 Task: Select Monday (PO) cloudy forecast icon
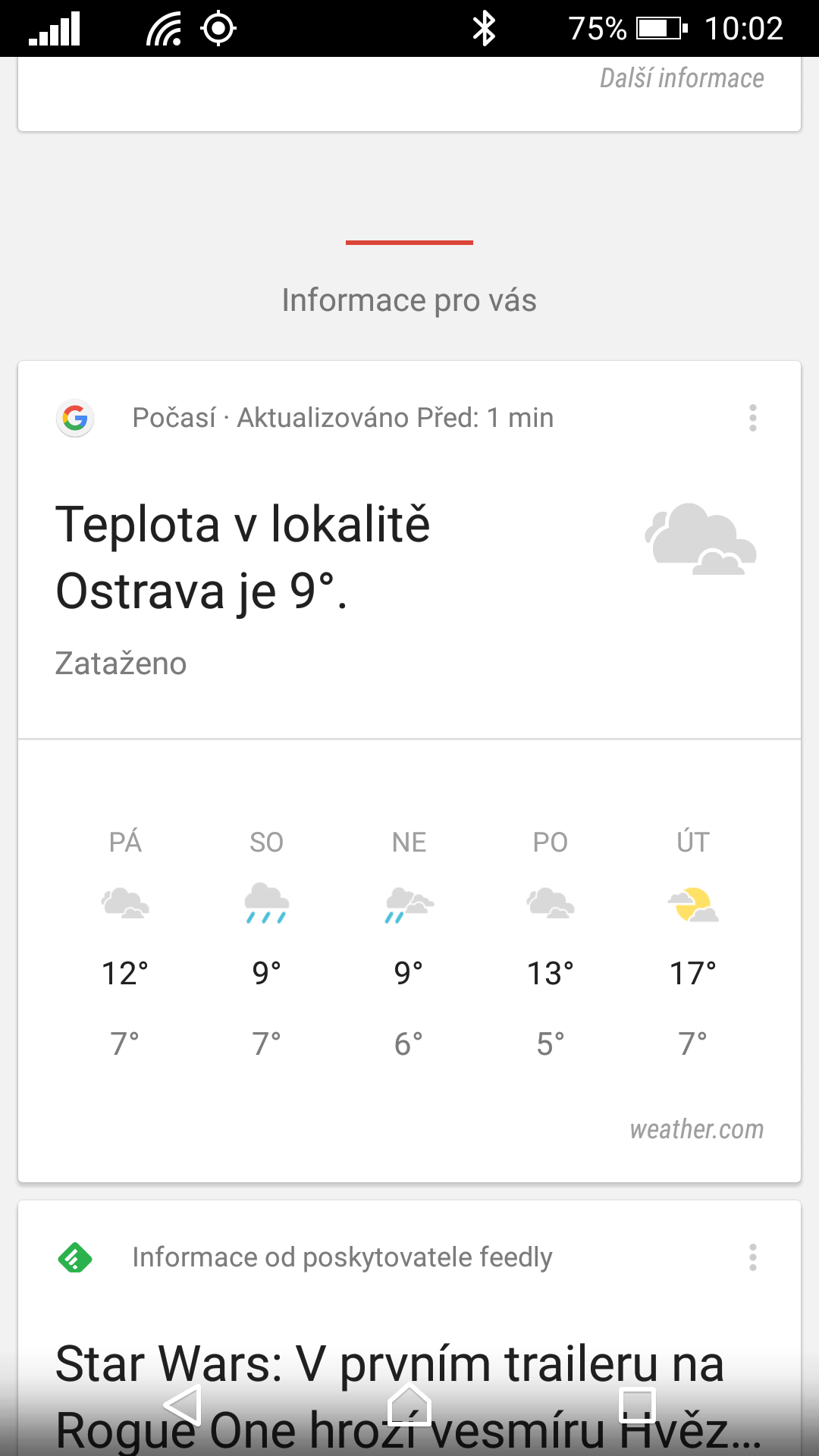551,903
